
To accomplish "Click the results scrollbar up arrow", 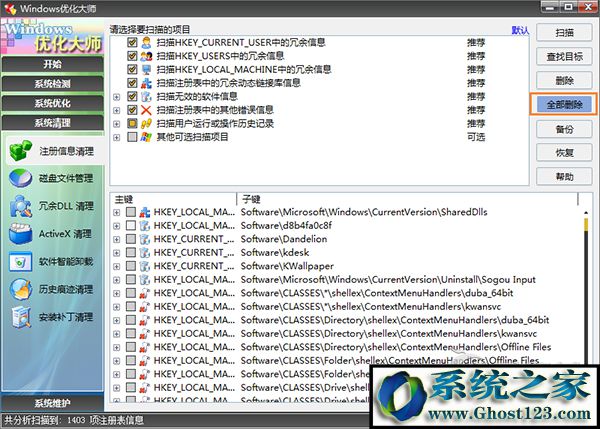I will [586, 212].
